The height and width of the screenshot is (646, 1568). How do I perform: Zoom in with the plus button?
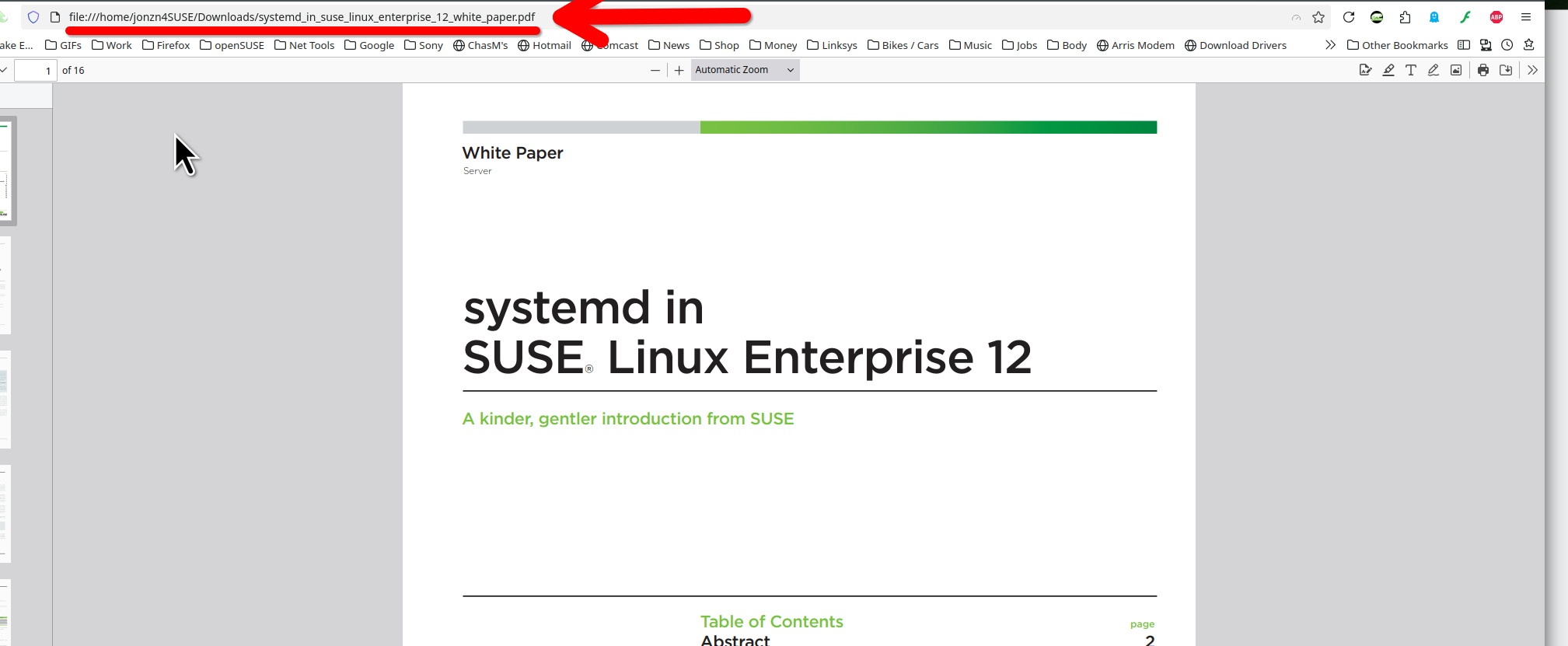point(679,70)
